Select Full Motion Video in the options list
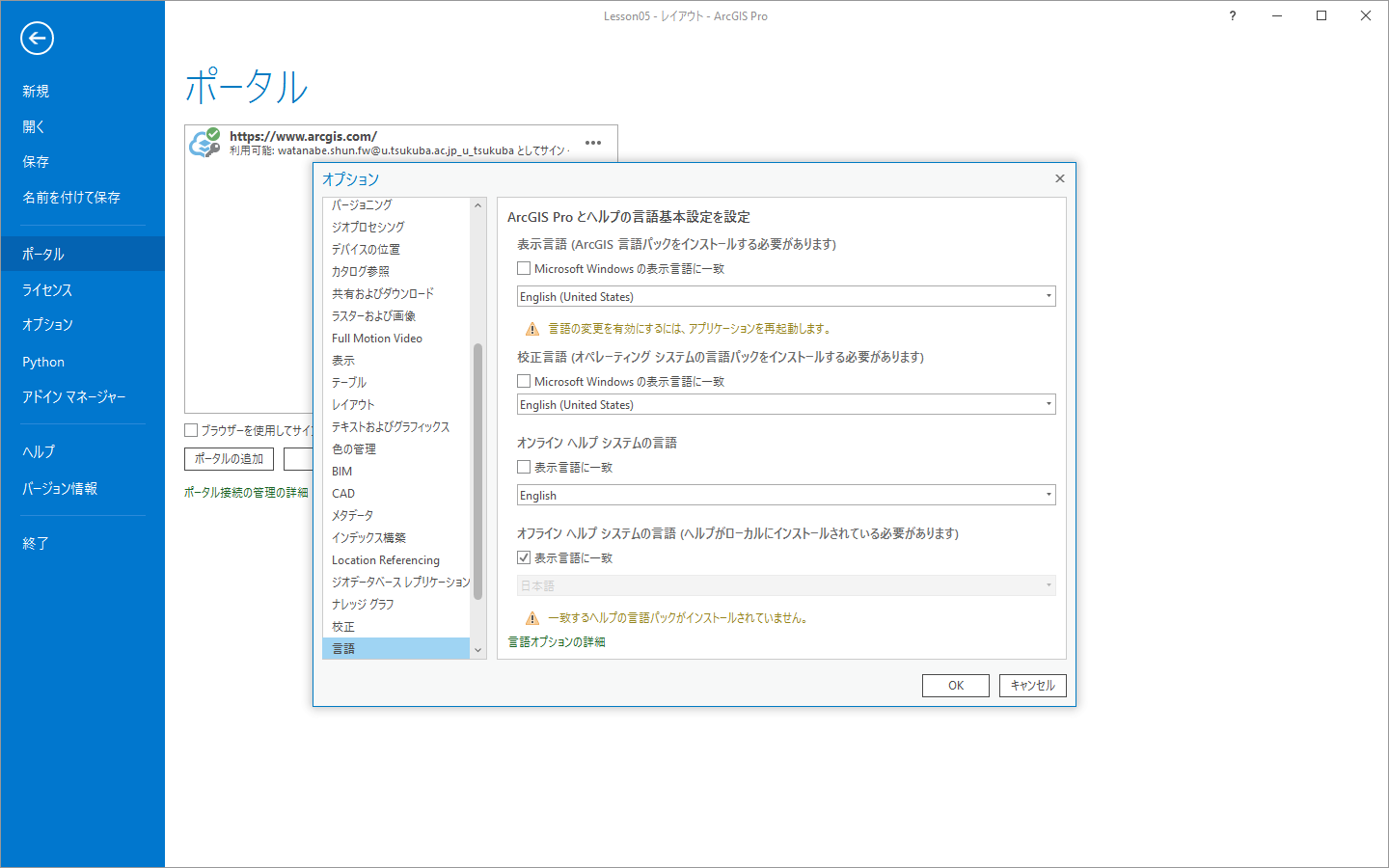Viewport: 1389px width, 868px height. coord(396,338)
